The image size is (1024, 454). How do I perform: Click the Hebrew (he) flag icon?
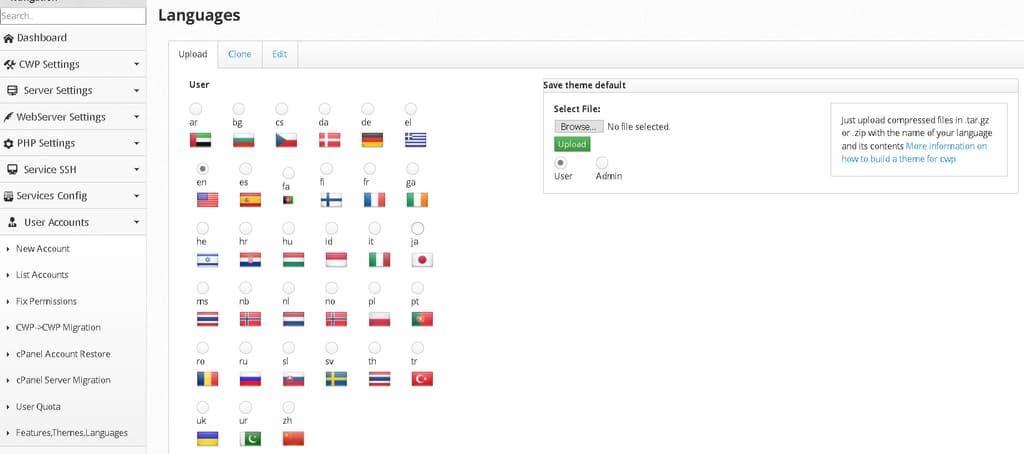pyautogui.click(x=208, y=260)
